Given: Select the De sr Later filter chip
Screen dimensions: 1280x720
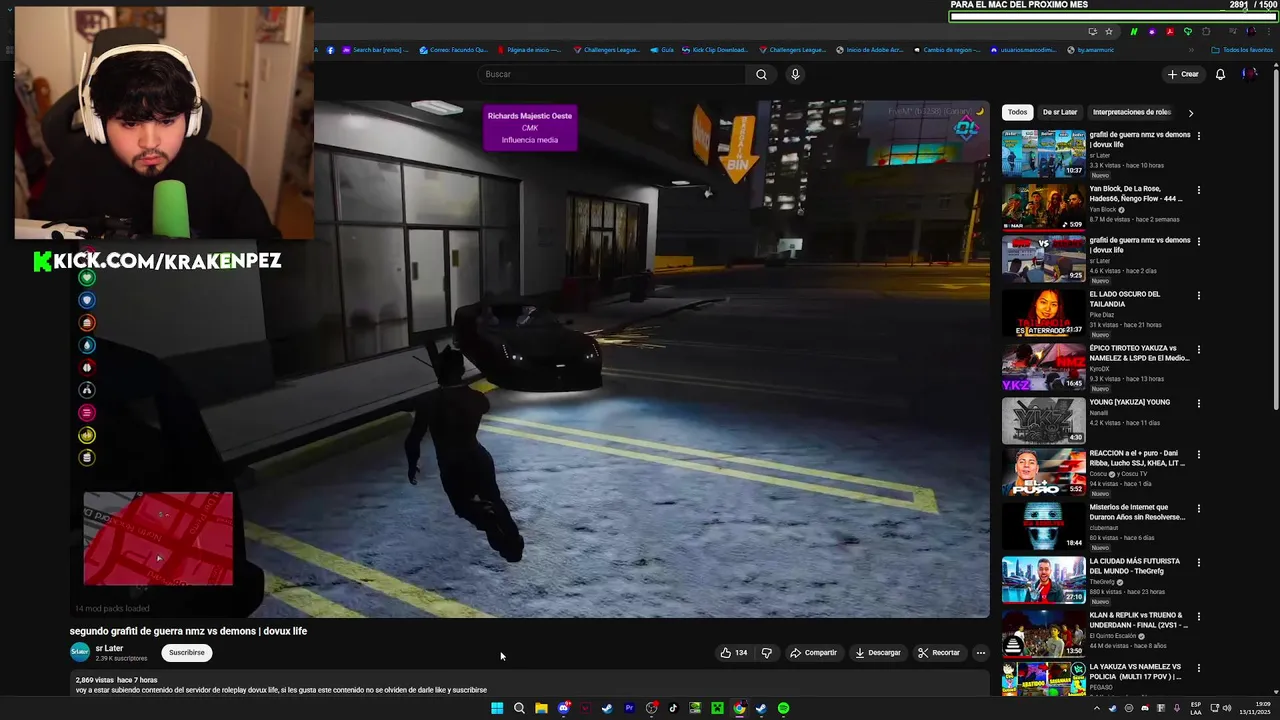Looking at the screenshot, I should (x=1060, y=112).
